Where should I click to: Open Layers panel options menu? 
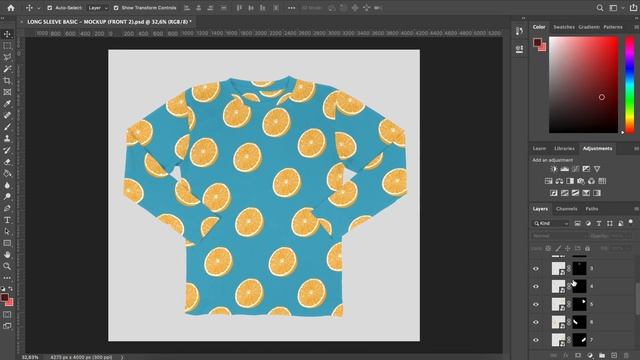click(636, 209)
